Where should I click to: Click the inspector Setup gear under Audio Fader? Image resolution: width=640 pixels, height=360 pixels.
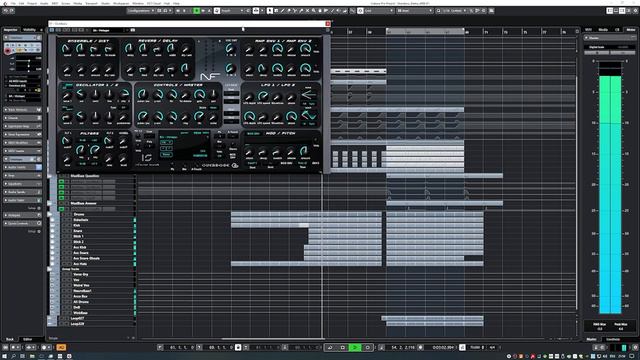click(39, 208)
